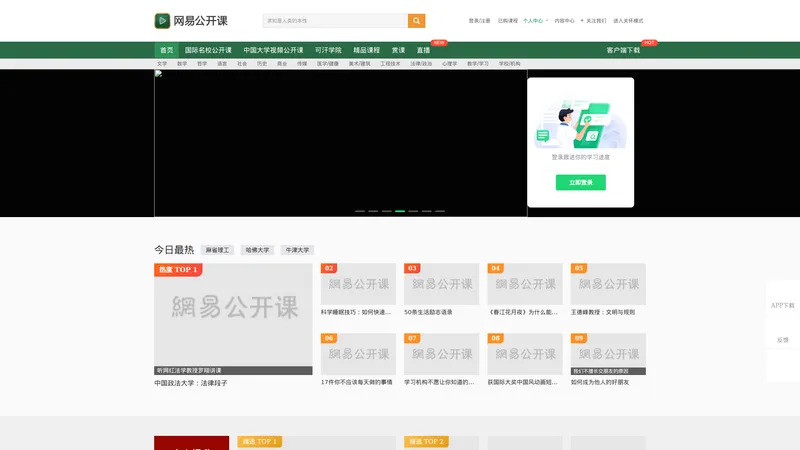Viewport: 800px width, 450px height.
Task: Select the 心理学 category link
Action: pyautogui.click(x=449, y=63)
